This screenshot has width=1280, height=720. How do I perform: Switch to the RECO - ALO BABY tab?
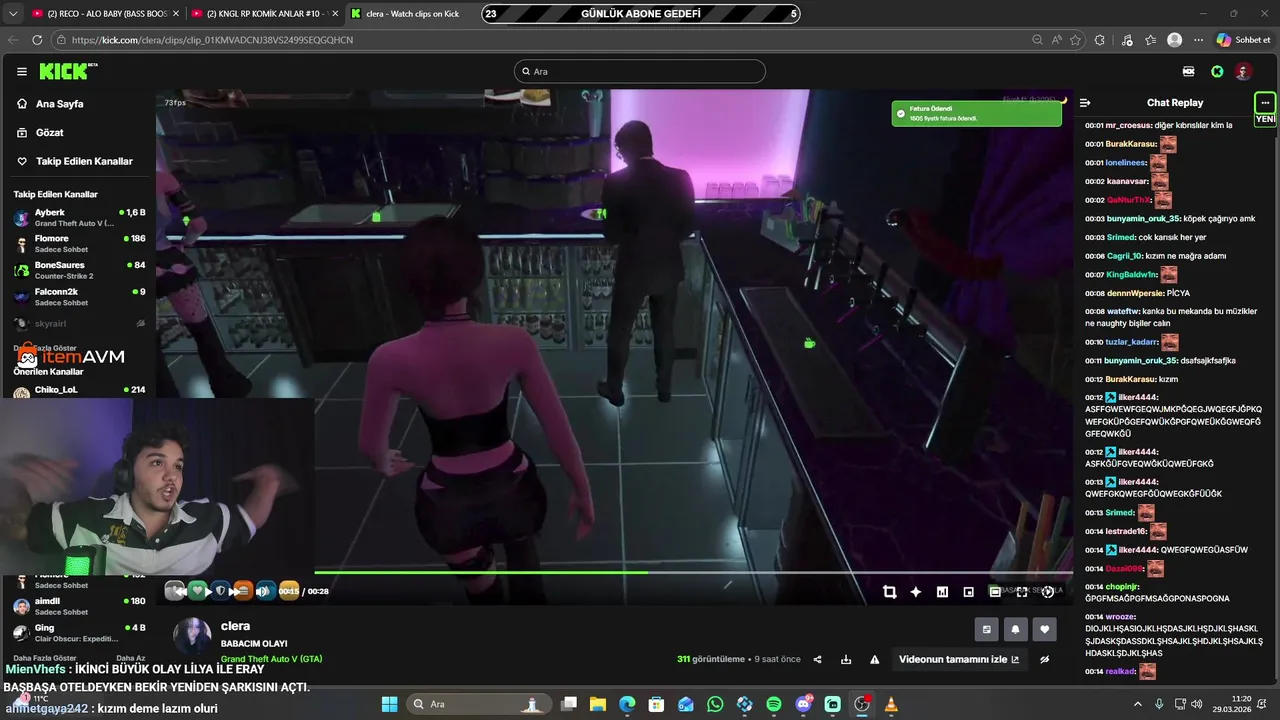click(106, 13)
